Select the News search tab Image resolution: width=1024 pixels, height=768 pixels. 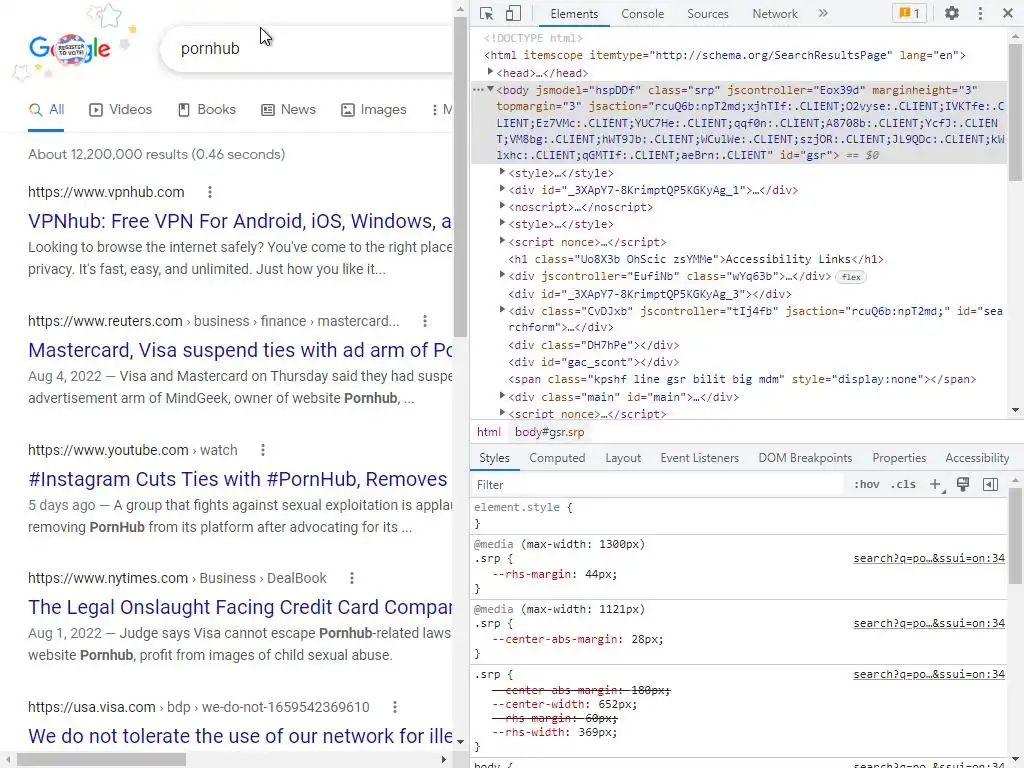[289, 110]
